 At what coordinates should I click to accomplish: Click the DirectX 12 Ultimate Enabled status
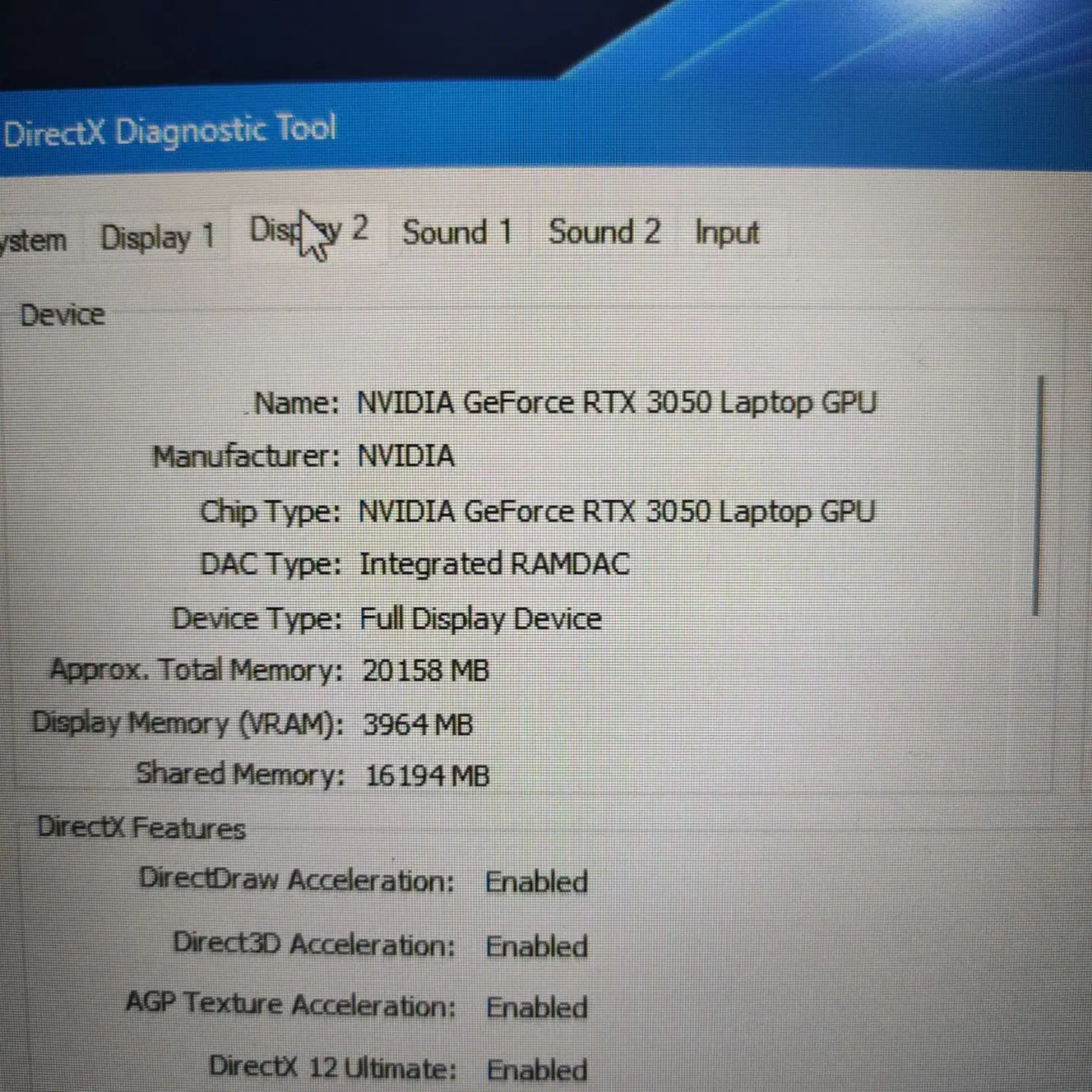pos(537,1070)
